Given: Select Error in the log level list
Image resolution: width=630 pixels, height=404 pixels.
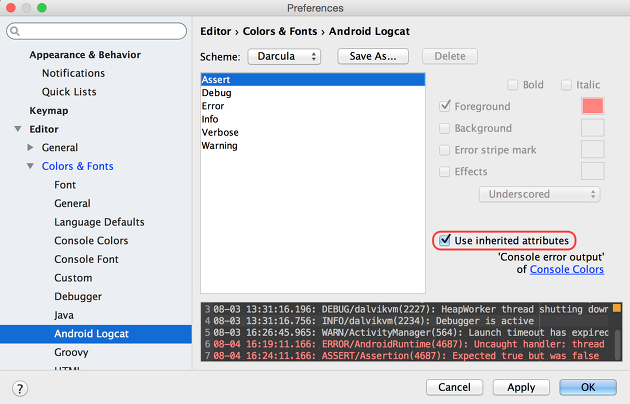Looking at the screenshot, I should pos(313,106).
